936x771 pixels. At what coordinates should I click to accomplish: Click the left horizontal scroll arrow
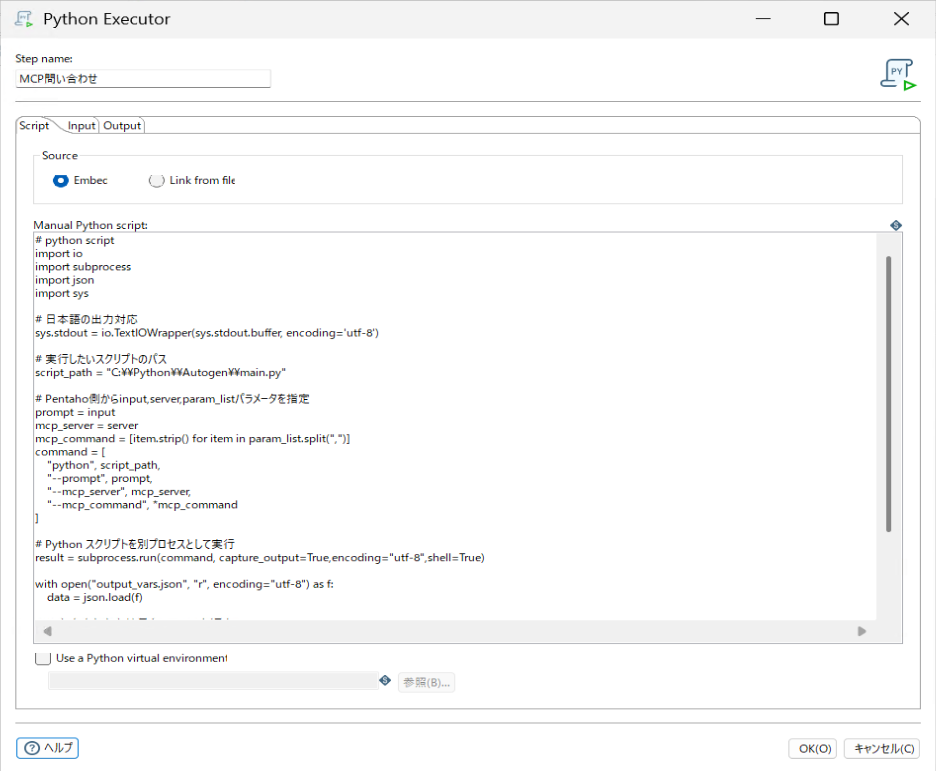tap(48, 631)
